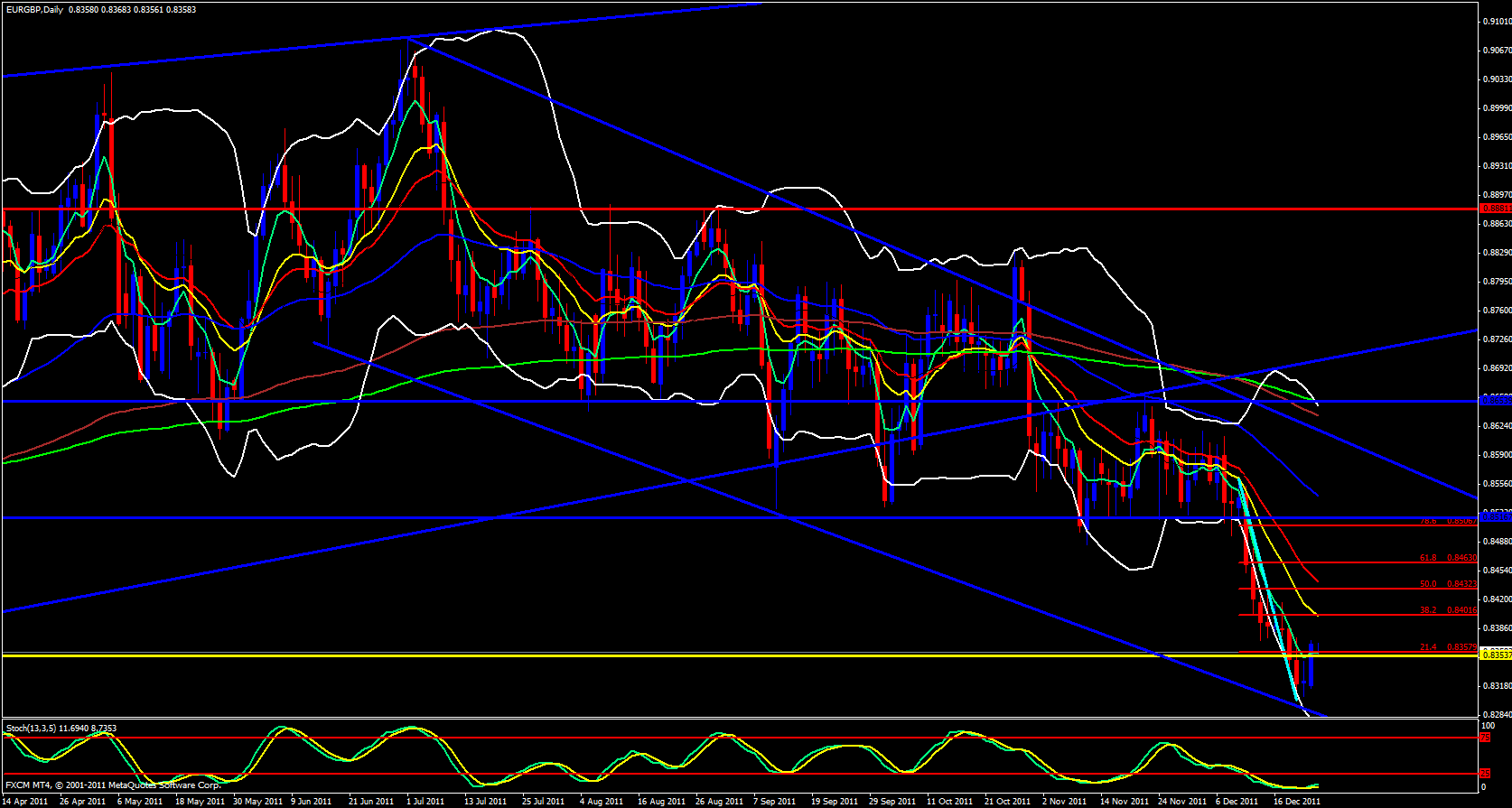
Task: Click the 11 Oct 2011 date label
Action: (x=949, y=801)
